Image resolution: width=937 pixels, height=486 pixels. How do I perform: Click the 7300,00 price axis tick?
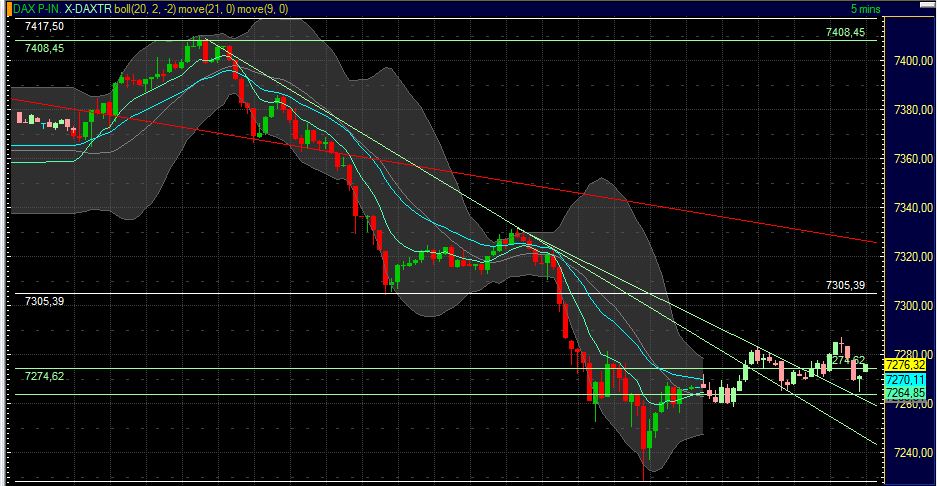click(x=913, y=306)
